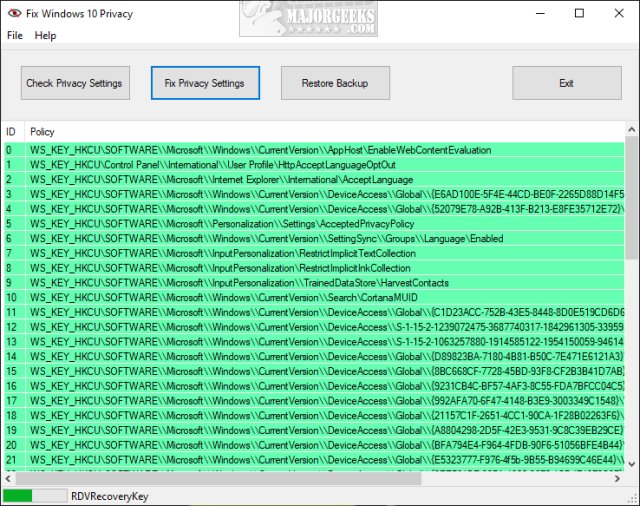Click the Fix Privacy Settings button

(x=205, y=83)
